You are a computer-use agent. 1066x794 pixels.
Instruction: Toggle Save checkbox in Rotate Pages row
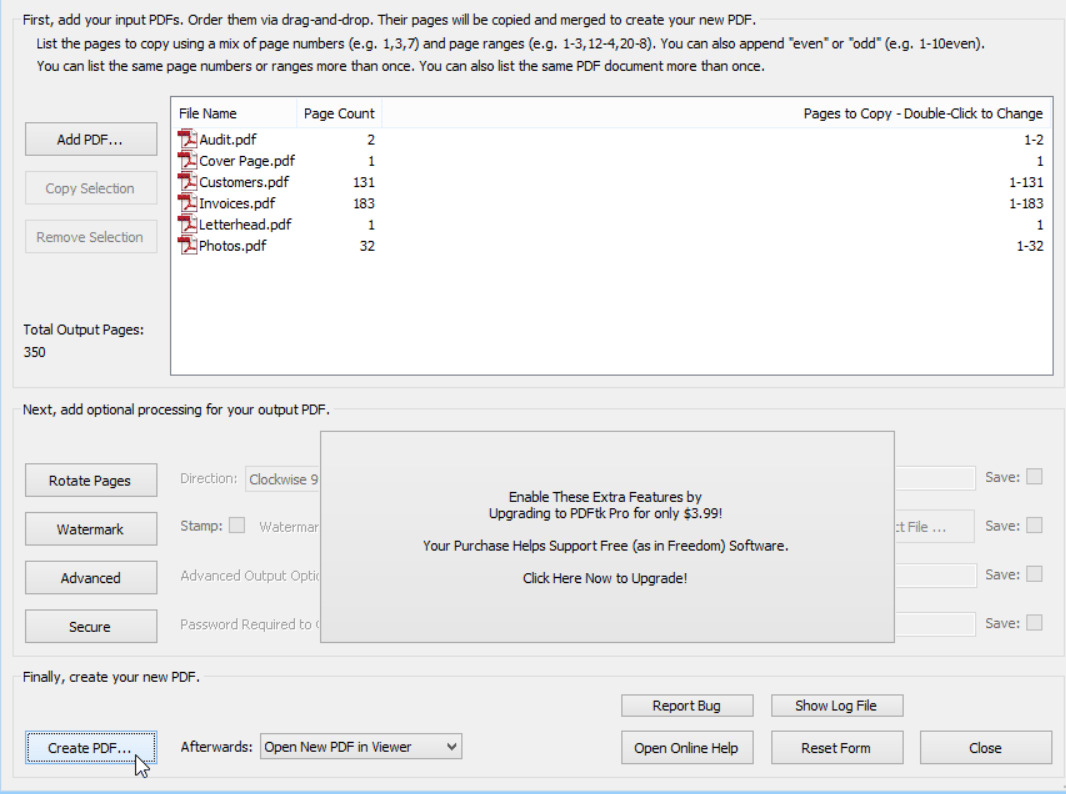pyautogui.click(x=1034, y=477)
